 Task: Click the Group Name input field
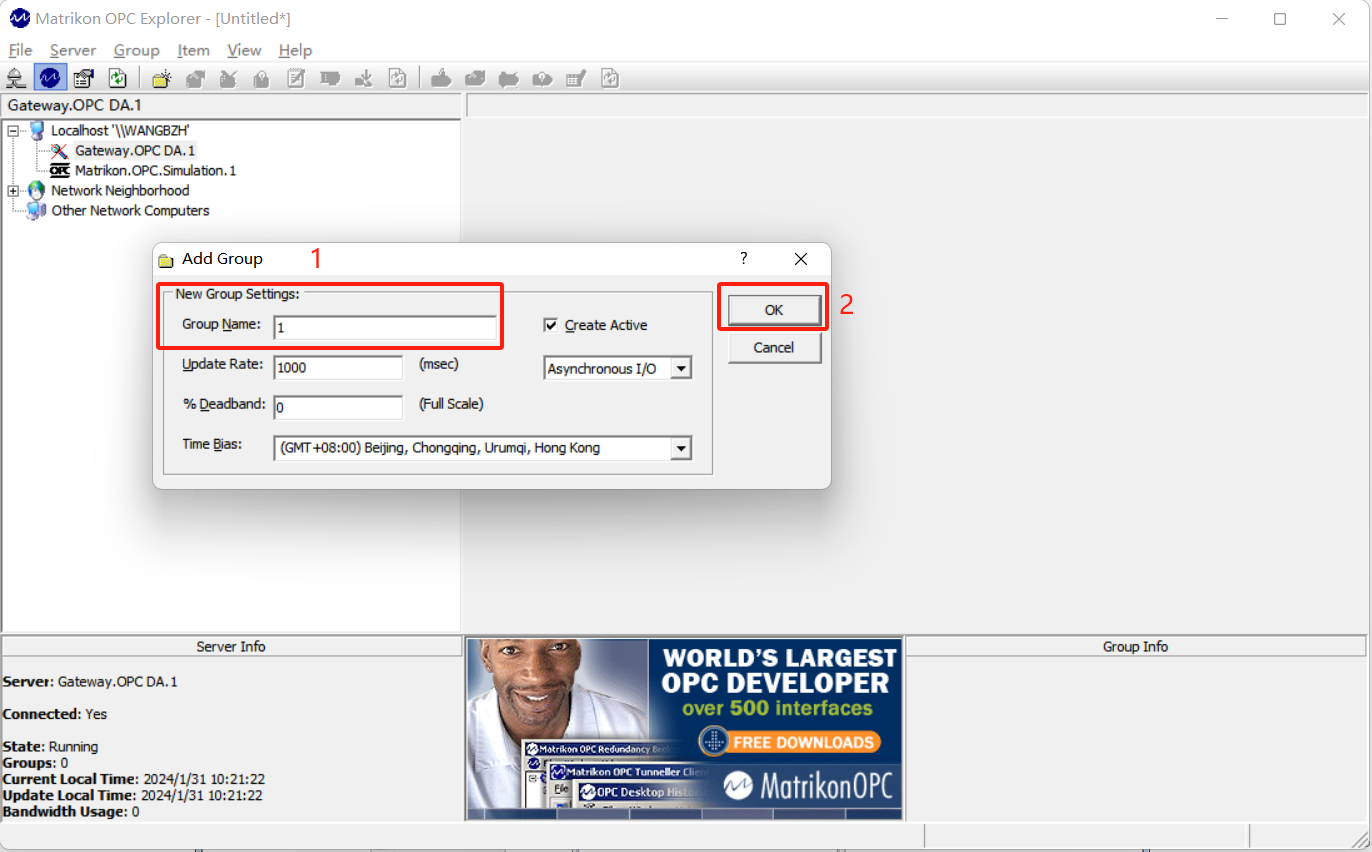click(385, 327)
